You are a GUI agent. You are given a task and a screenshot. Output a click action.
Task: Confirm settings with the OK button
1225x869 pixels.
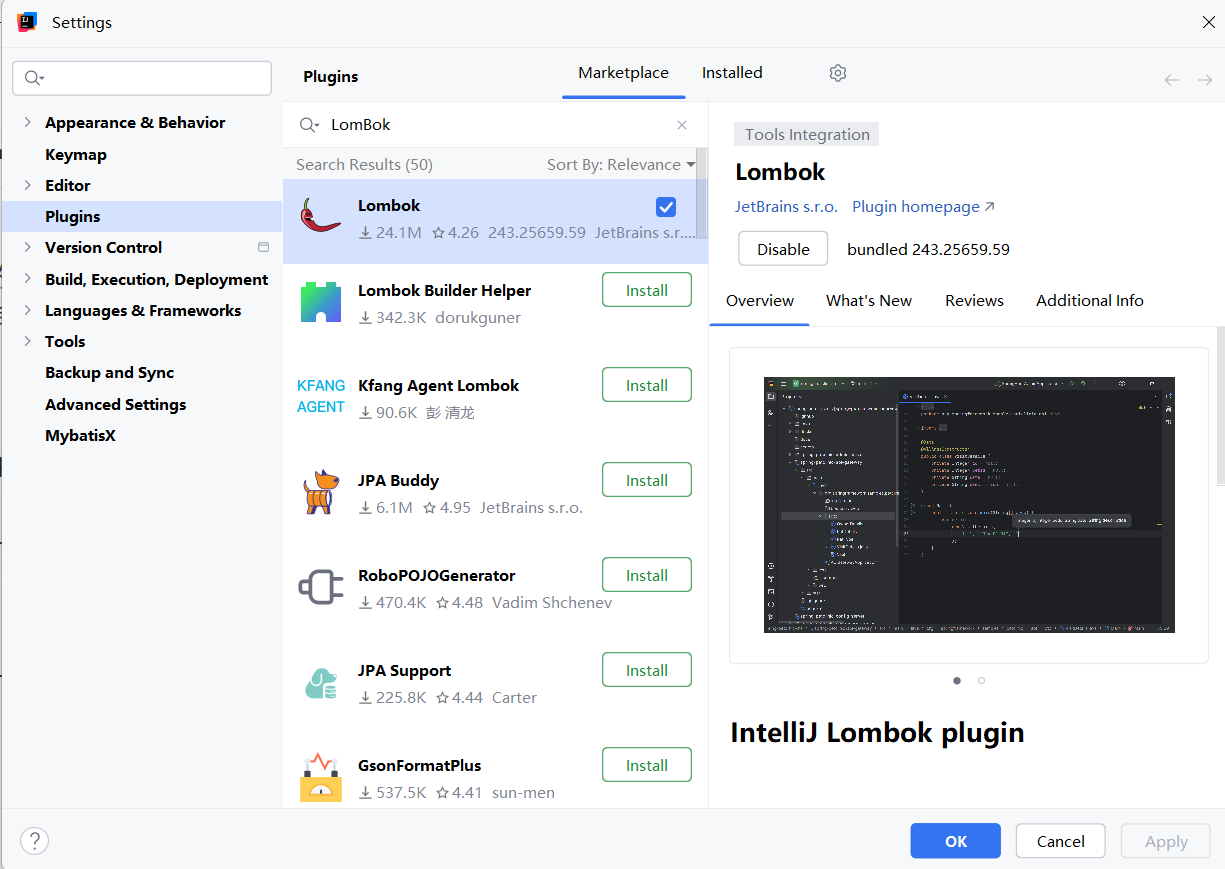(x=955, y=841)
